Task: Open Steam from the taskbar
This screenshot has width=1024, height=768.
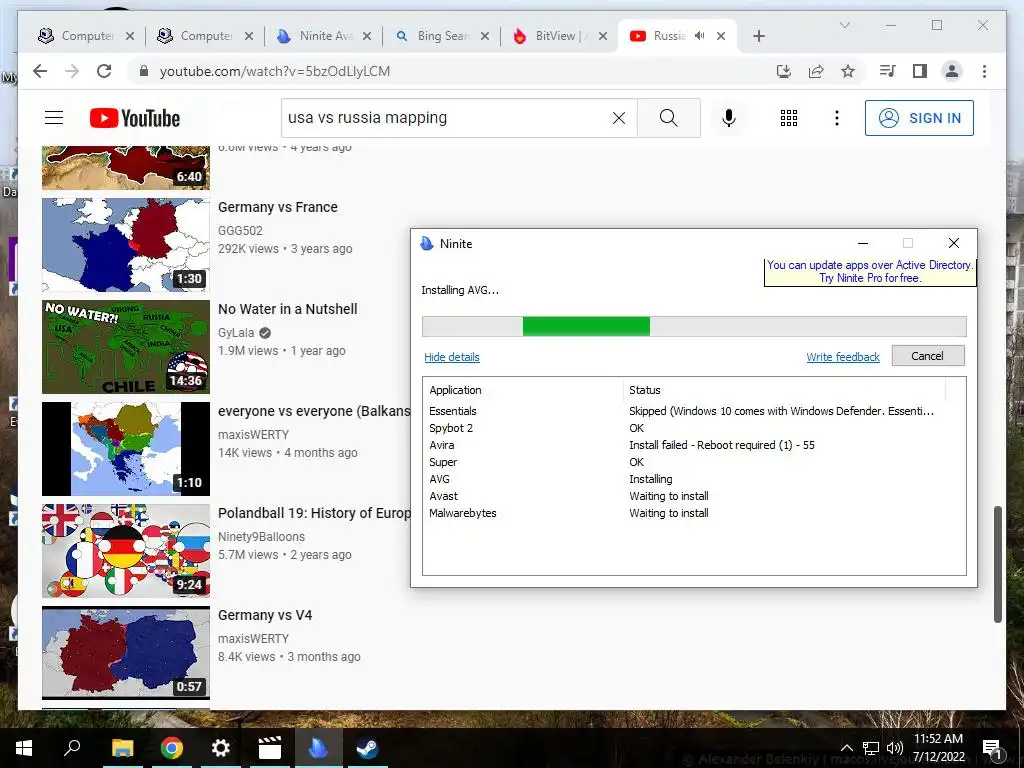Action: [367, 748]
